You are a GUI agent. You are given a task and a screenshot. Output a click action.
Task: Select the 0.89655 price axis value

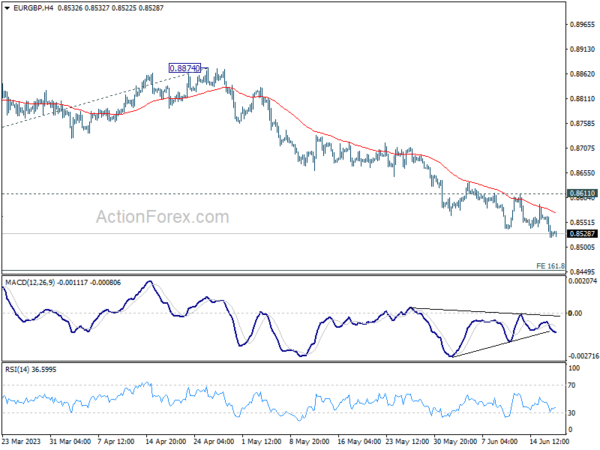tap(582, 24)
